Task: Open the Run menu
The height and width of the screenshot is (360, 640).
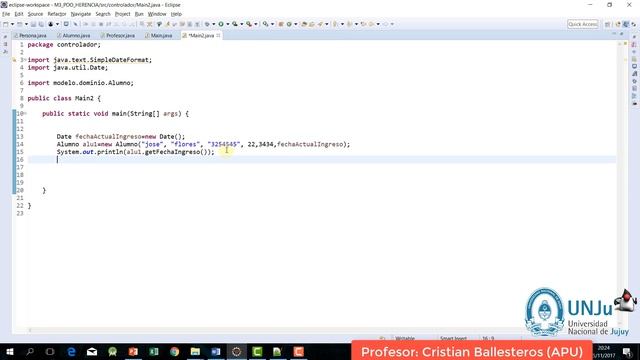Action: [139, 14]
